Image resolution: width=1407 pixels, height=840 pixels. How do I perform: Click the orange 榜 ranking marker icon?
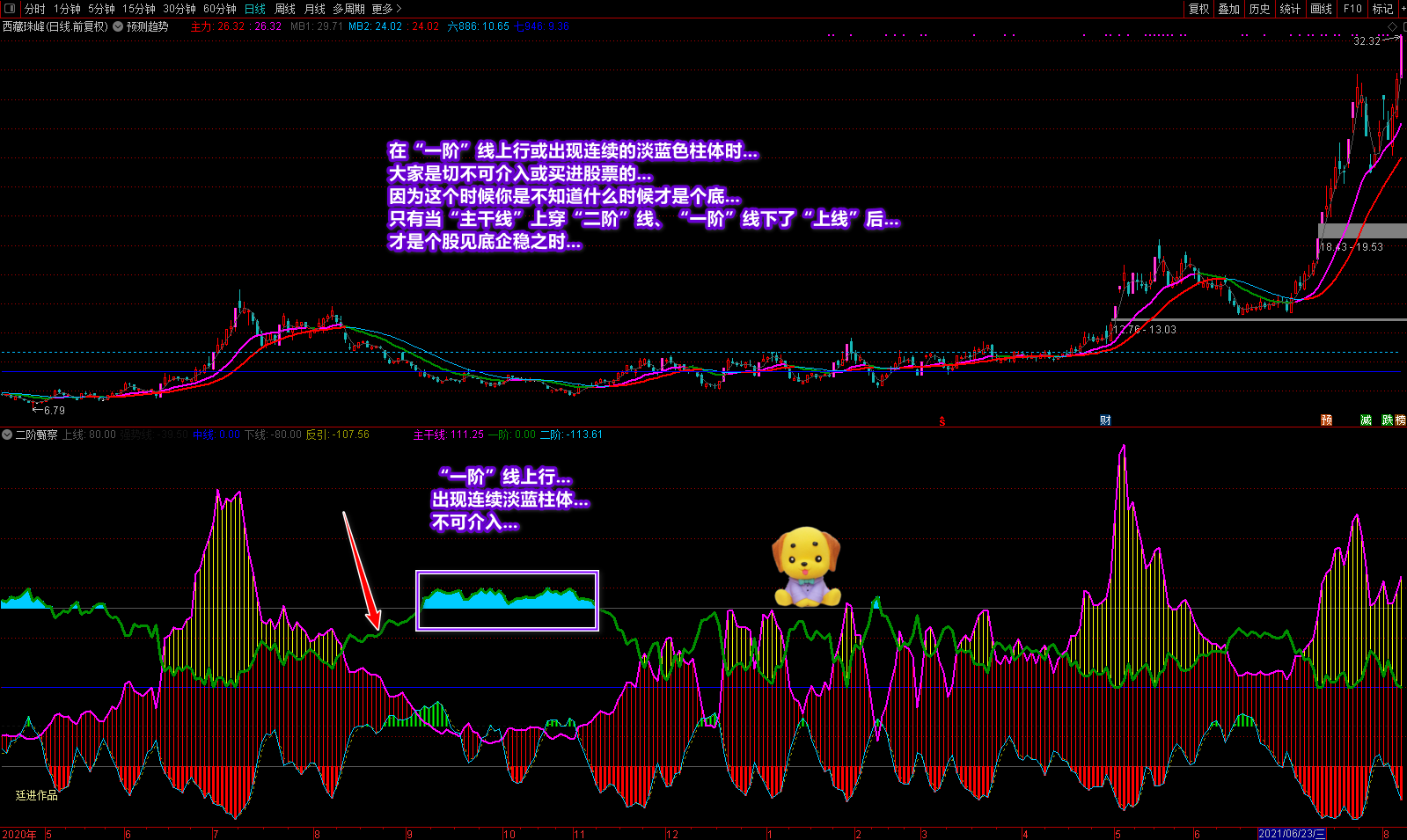pos(1400,420)
